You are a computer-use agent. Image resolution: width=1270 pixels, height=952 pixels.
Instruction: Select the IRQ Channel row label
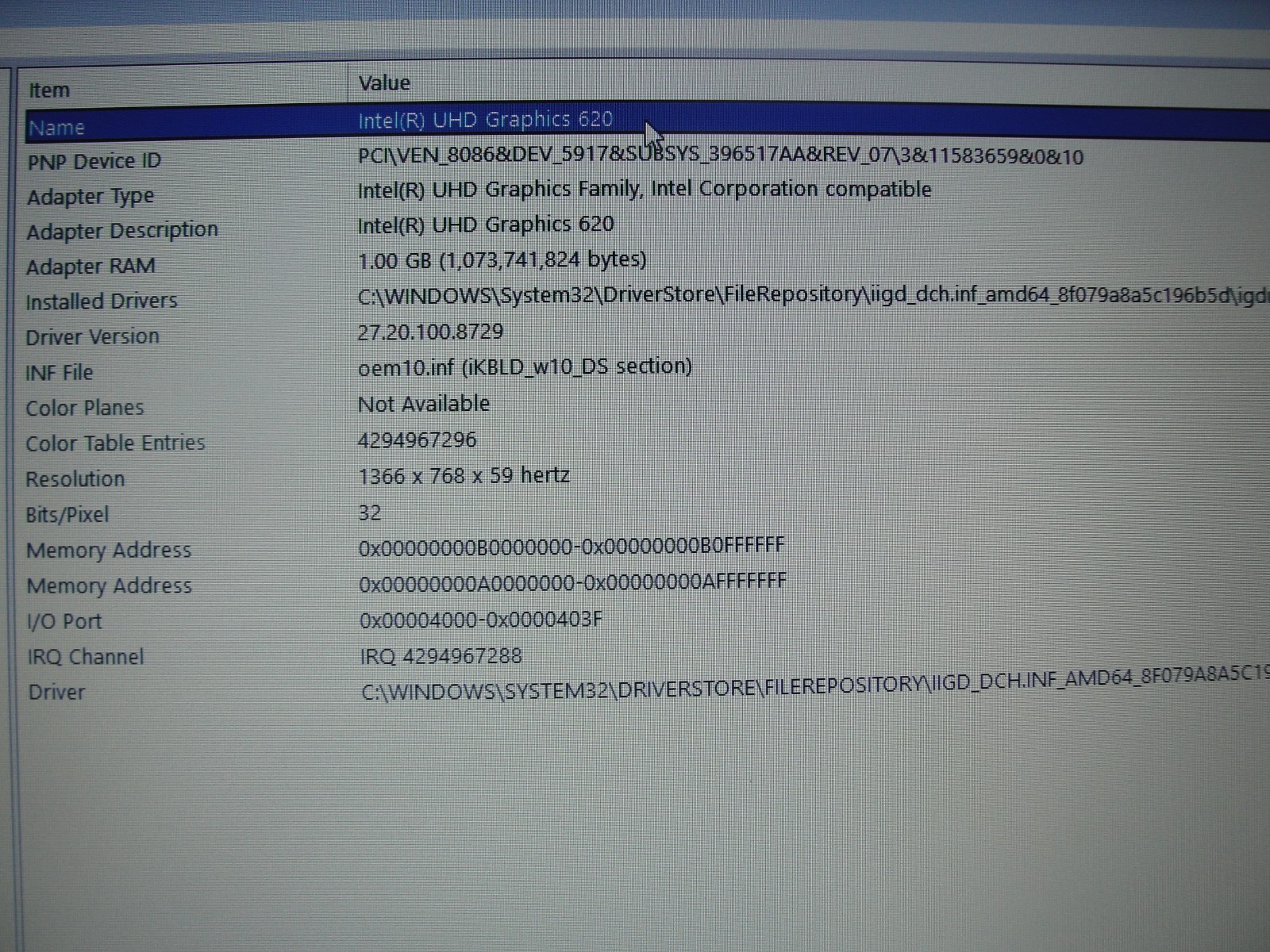pos(86,657)
